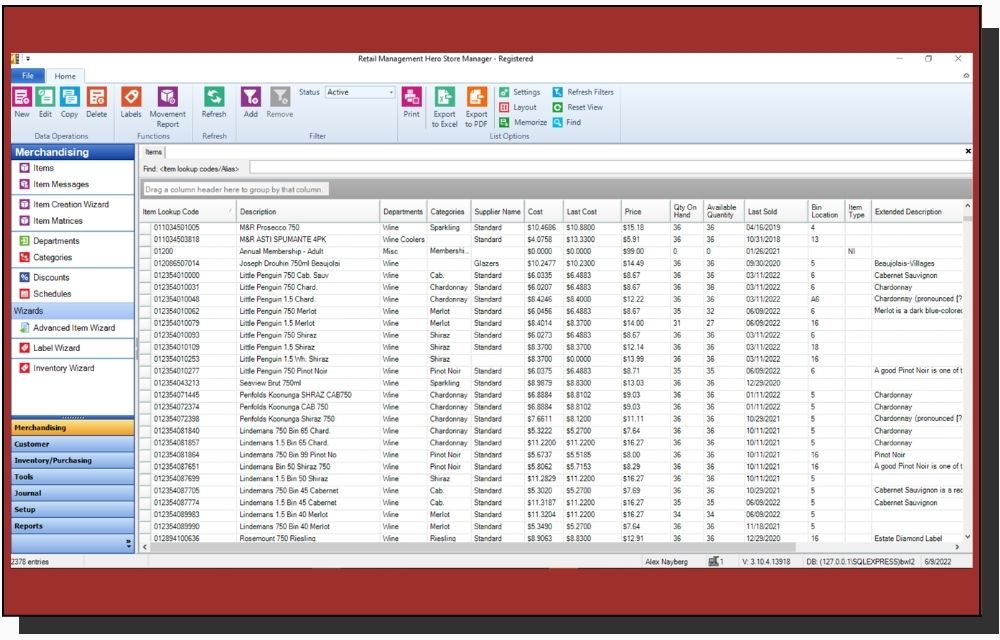Viewport: 1000px width, 640px height.
Task: Click Find in List Options
Action: click(x=567, y=122)
